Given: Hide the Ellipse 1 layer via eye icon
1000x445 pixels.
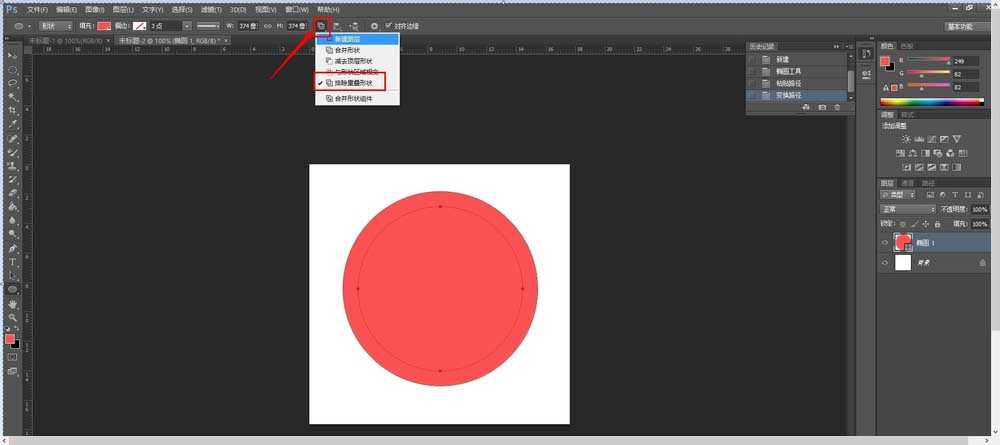Looking at the screenshot, I should coord(885,243).
